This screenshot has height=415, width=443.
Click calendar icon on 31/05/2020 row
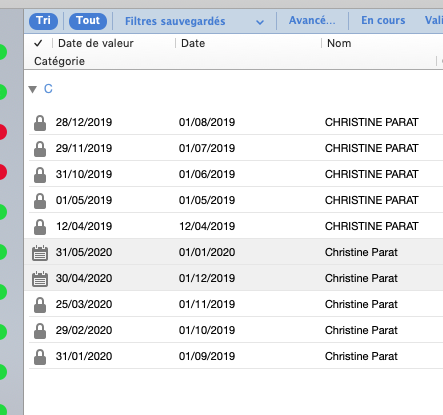click(40, 253)
